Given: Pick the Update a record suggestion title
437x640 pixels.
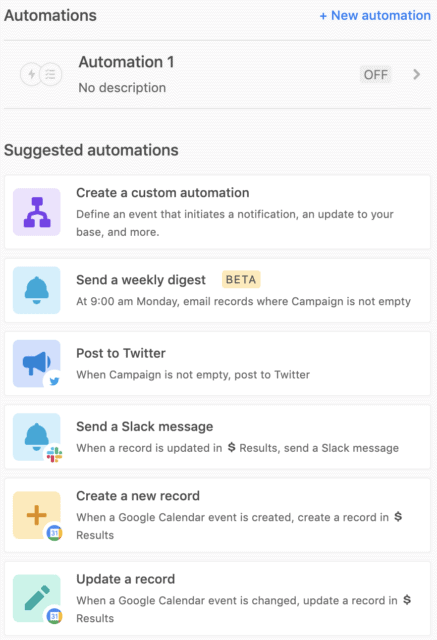Looking at the screenshot, I should coord(125,579).
